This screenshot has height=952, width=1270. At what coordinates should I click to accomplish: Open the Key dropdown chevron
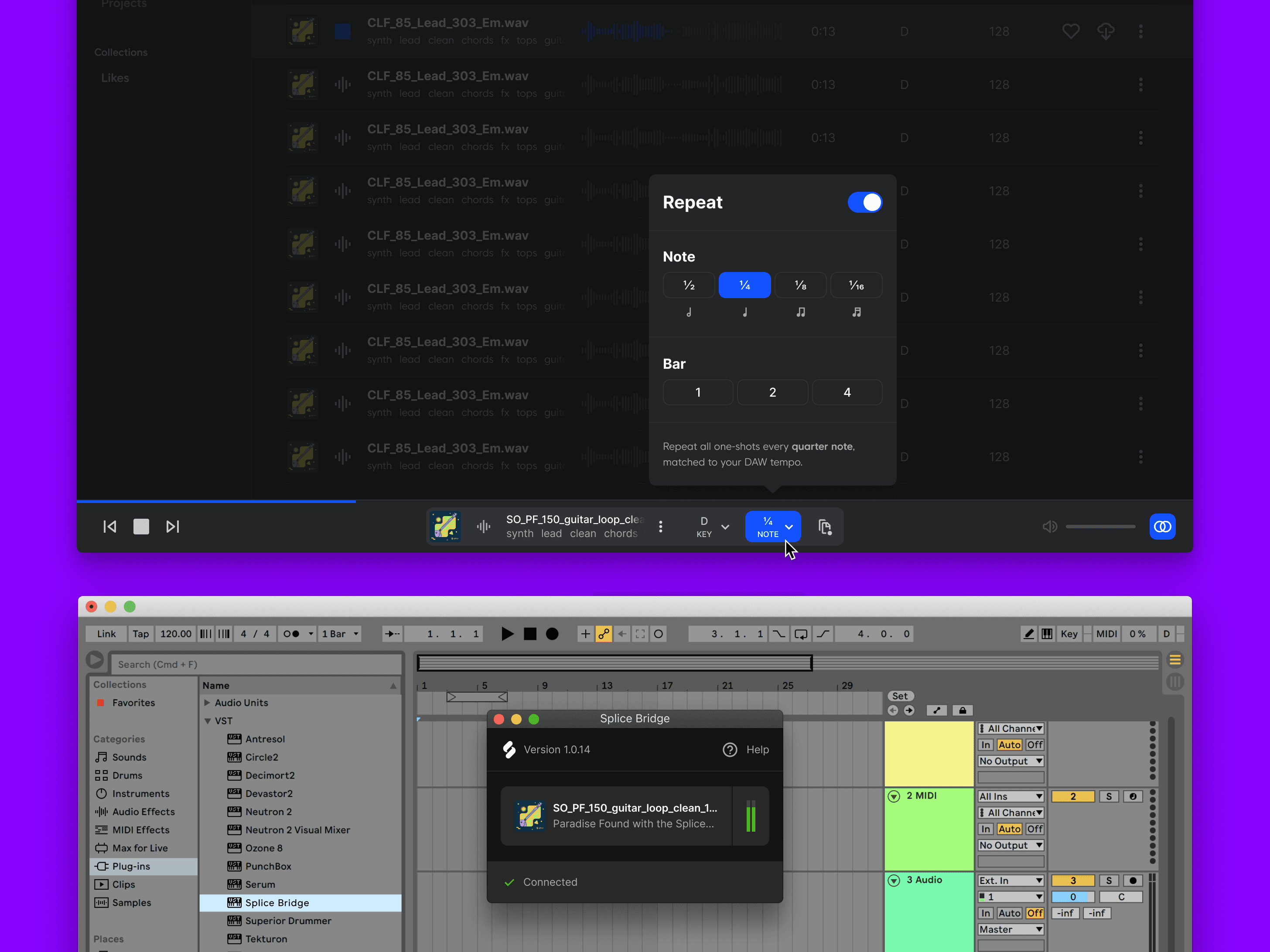pyautogui.click(x=725, y=527)
